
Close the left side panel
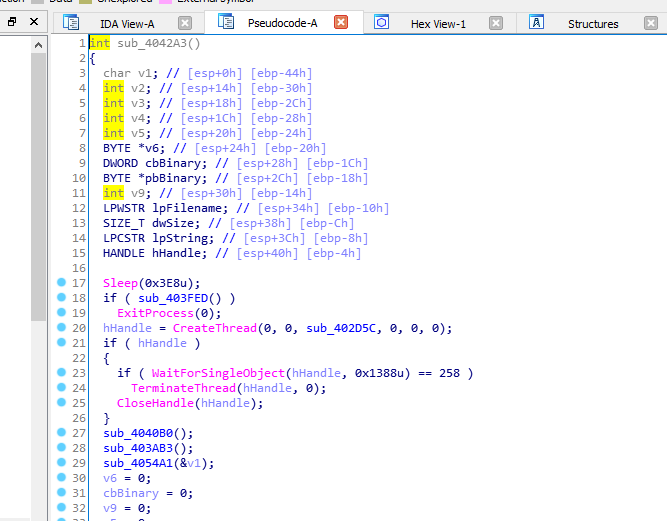pyautogui.click(x=34, y=22)
